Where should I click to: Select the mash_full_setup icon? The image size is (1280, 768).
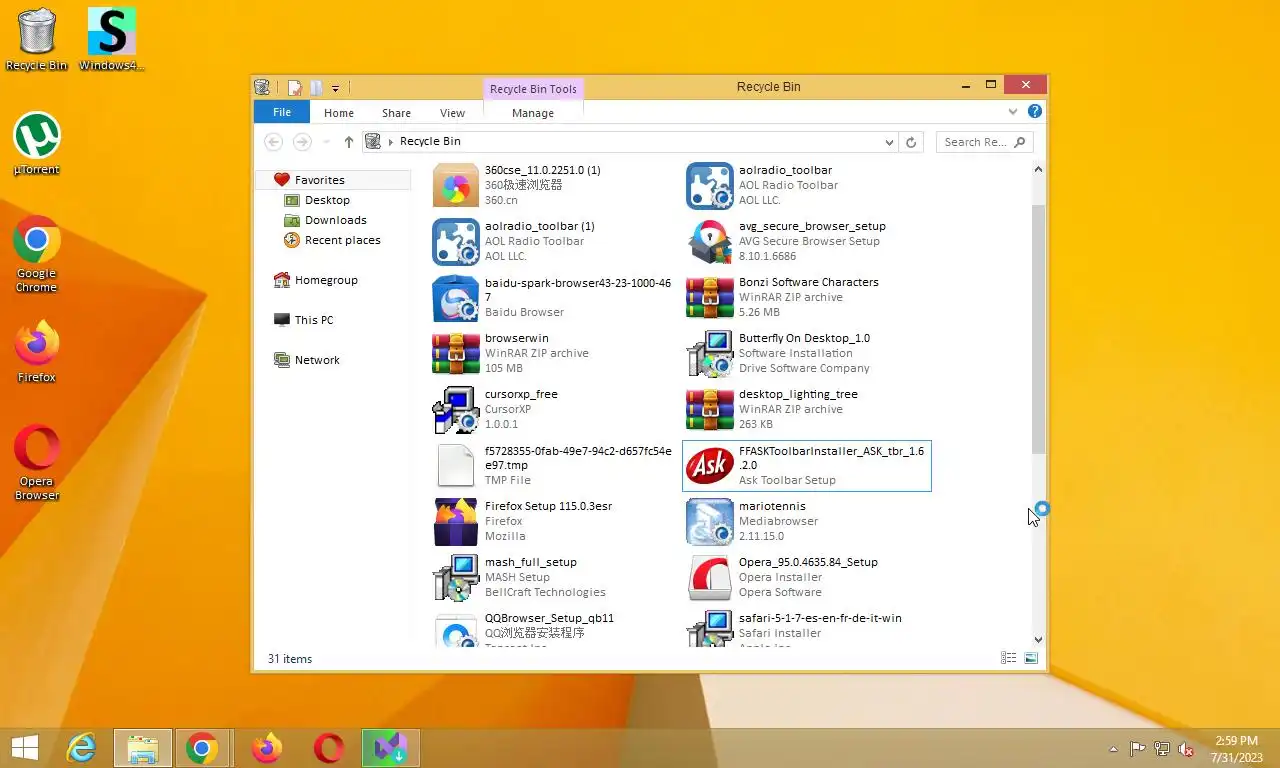[456, 578]
